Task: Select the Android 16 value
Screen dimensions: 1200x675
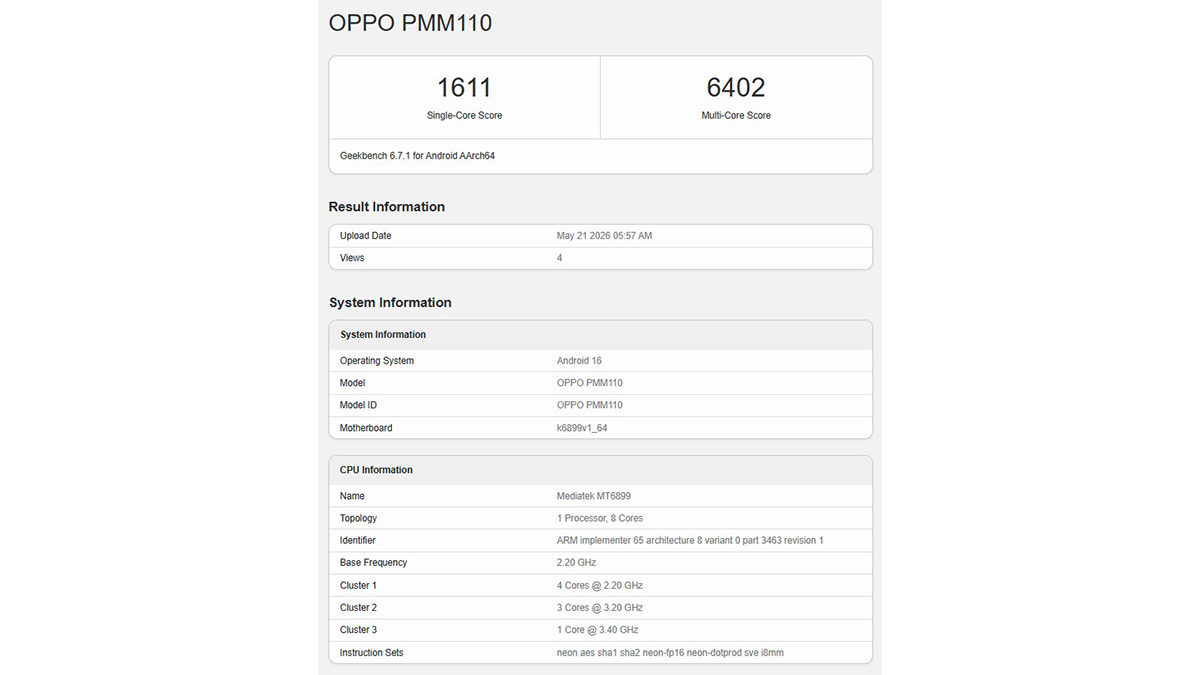Action: tap(579, 361)
